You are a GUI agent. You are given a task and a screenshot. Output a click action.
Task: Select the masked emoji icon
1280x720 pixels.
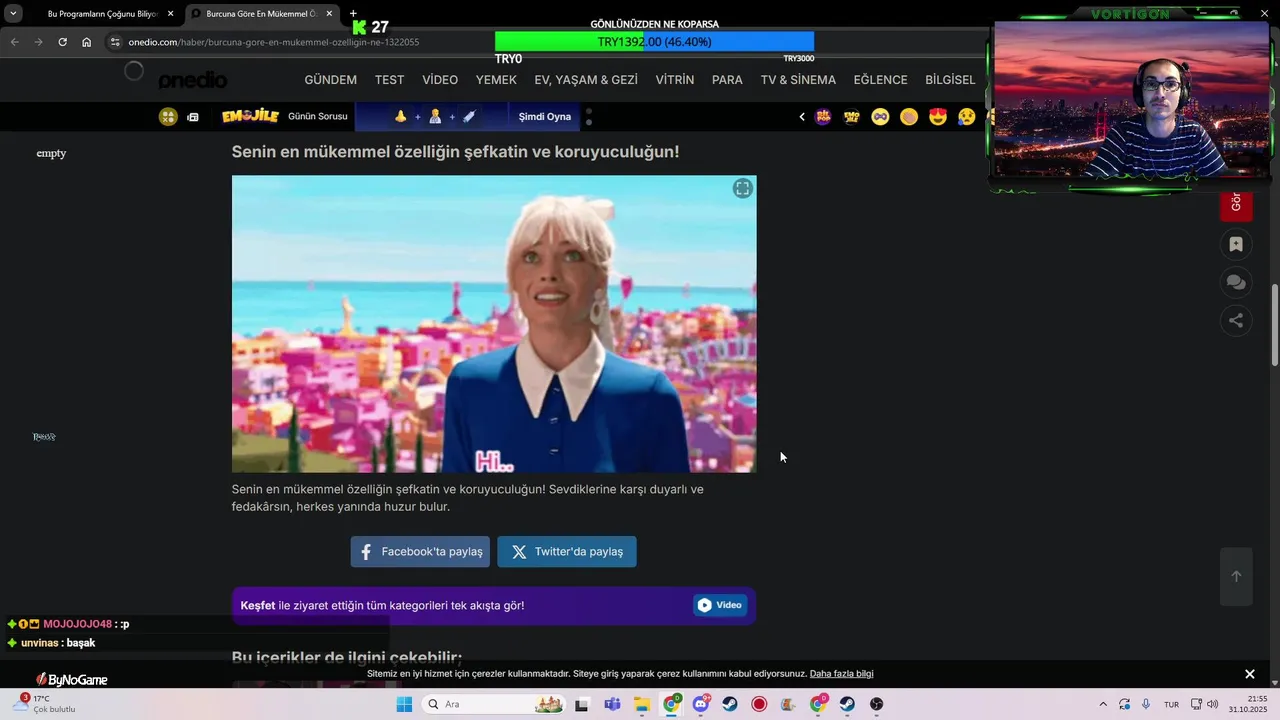click(x=880, y=117)
